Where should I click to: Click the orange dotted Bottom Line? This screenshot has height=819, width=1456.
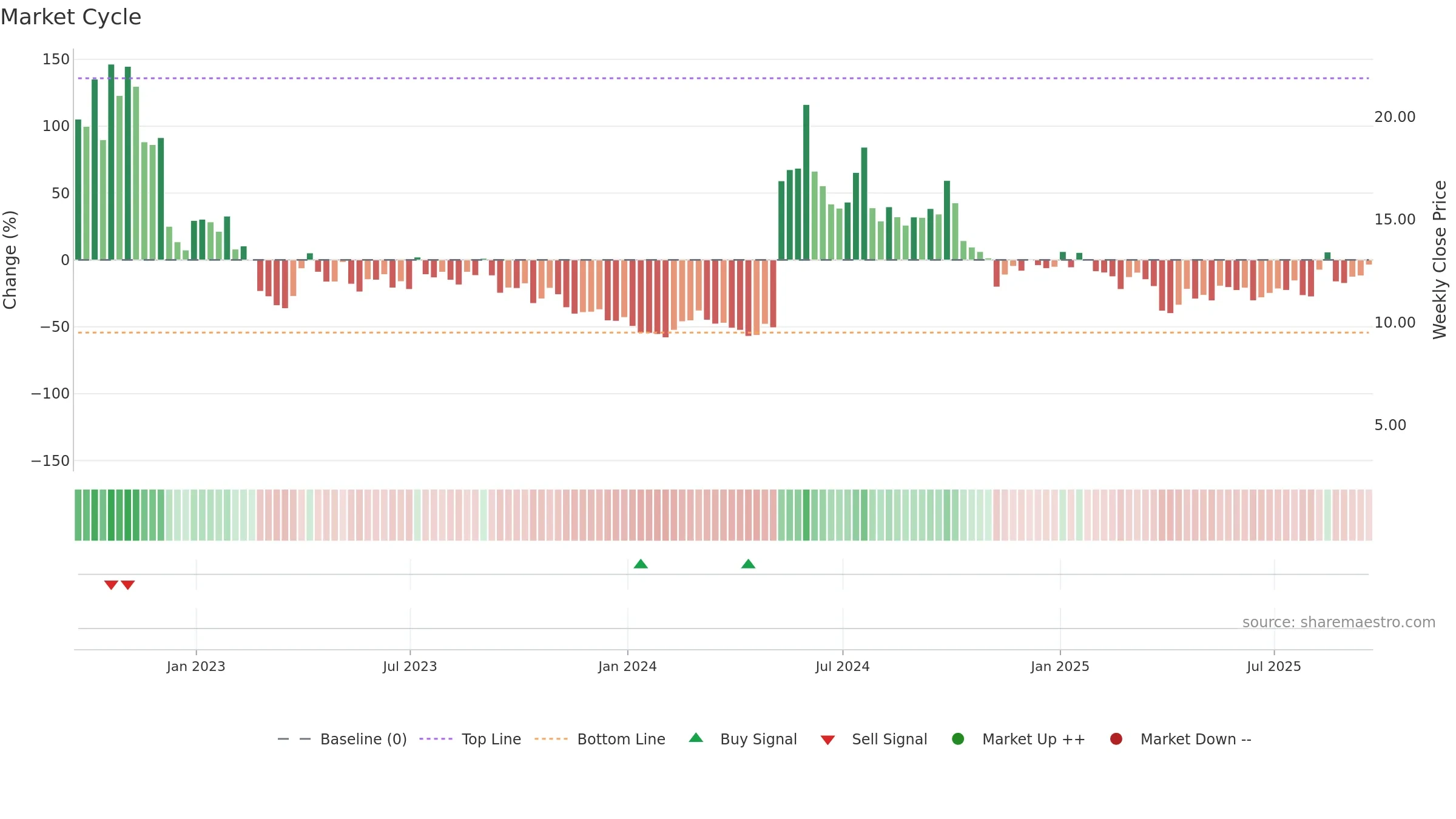(x=723, y=332)
